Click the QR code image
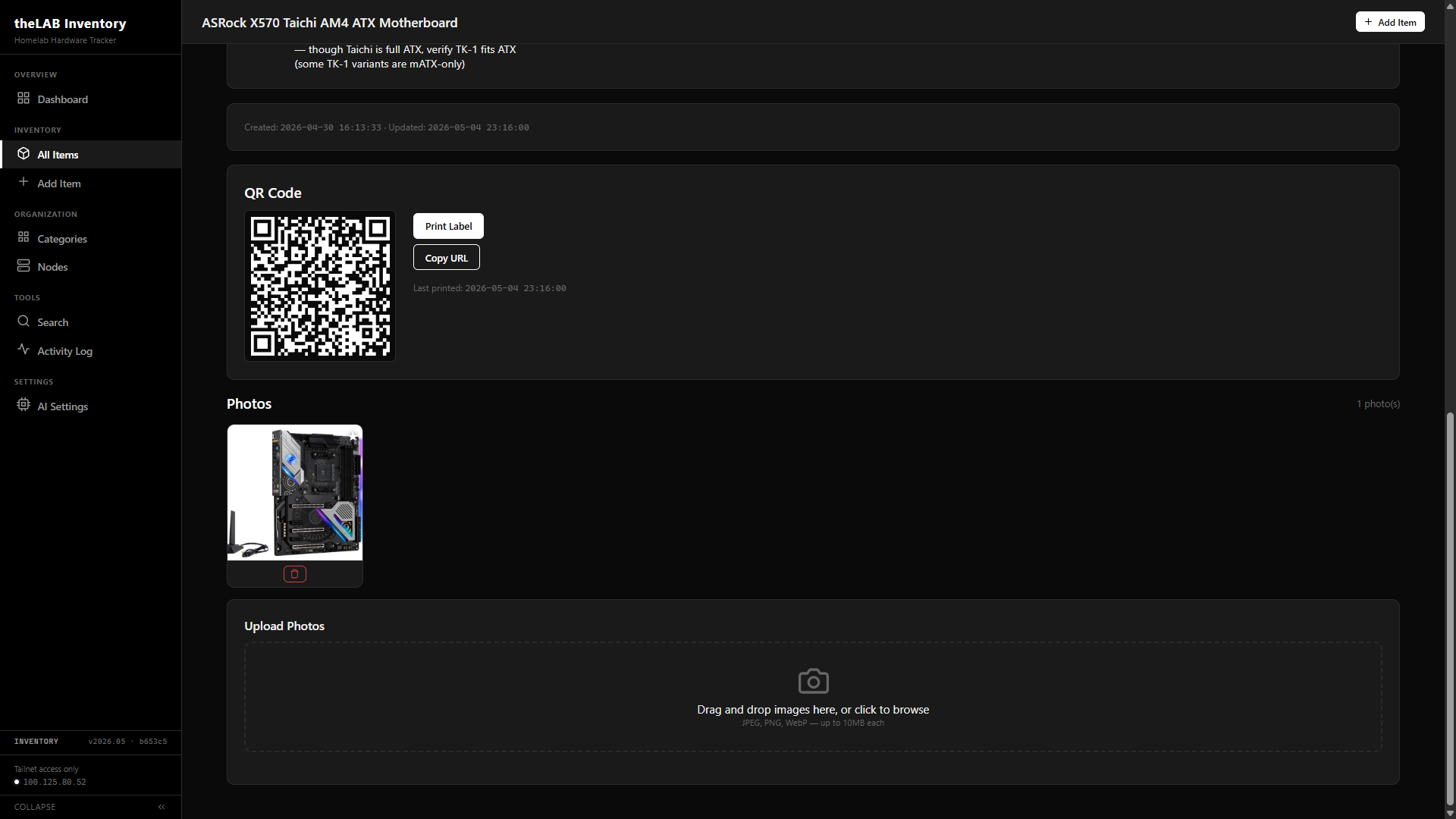Viewport: 1456px width, 819px height. click(x=320, y=286)
